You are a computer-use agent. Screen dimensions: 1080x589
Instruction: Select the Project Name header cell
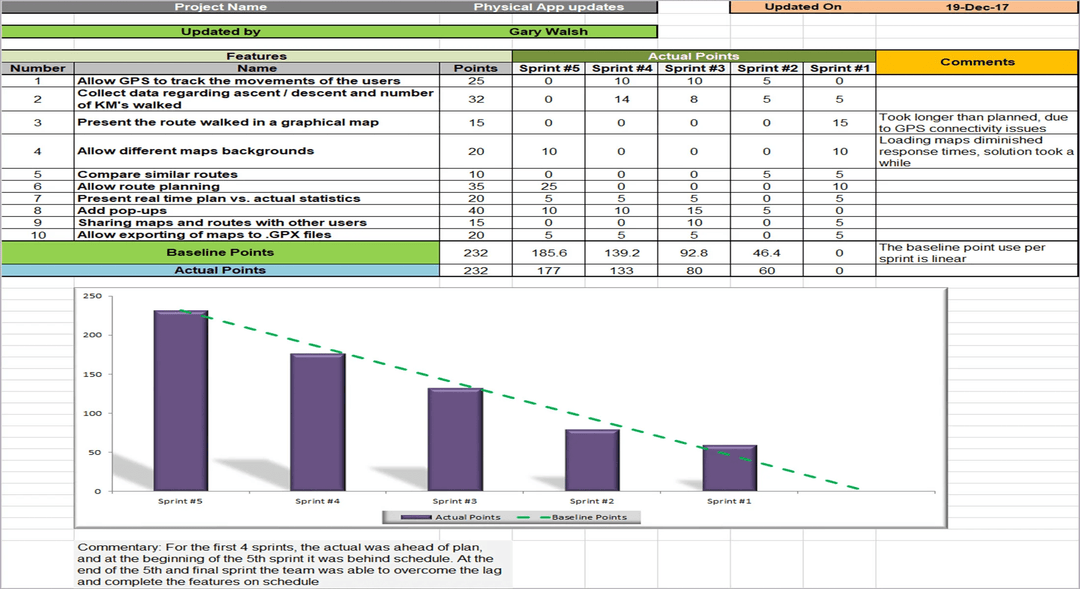[220, 7]
